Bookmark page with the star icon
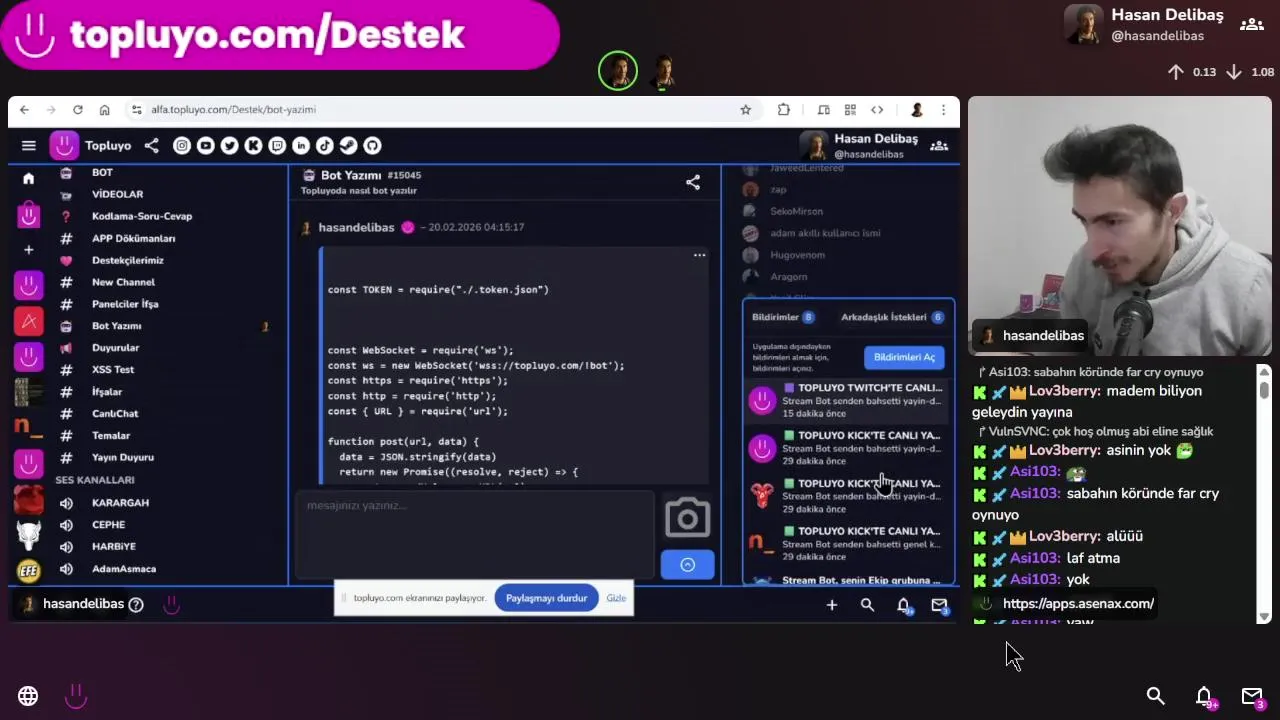1280x720 pixels. point(745,110)
